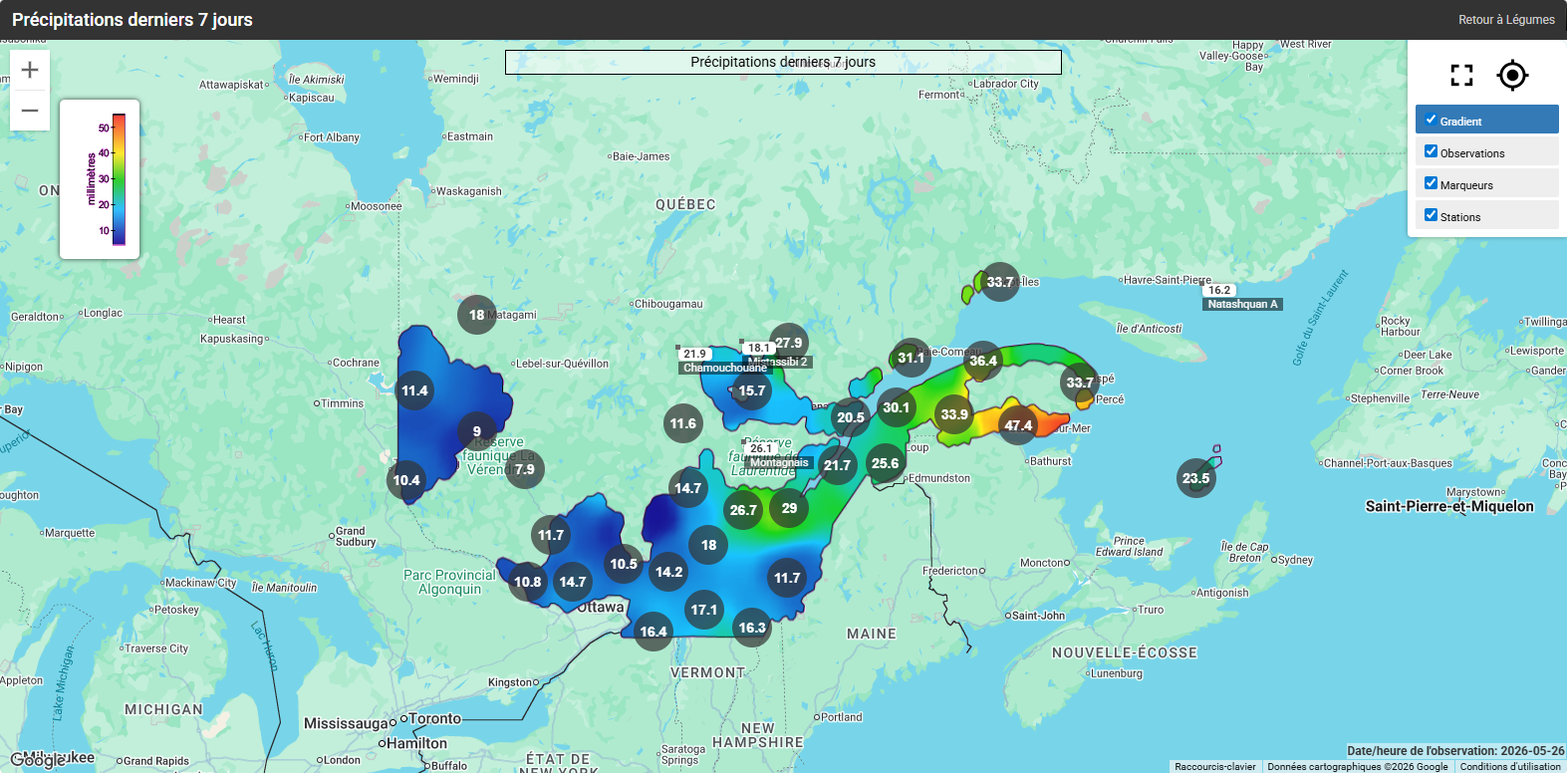
Task: Open the Montagnais station label
Action: [x=779, y=462]
